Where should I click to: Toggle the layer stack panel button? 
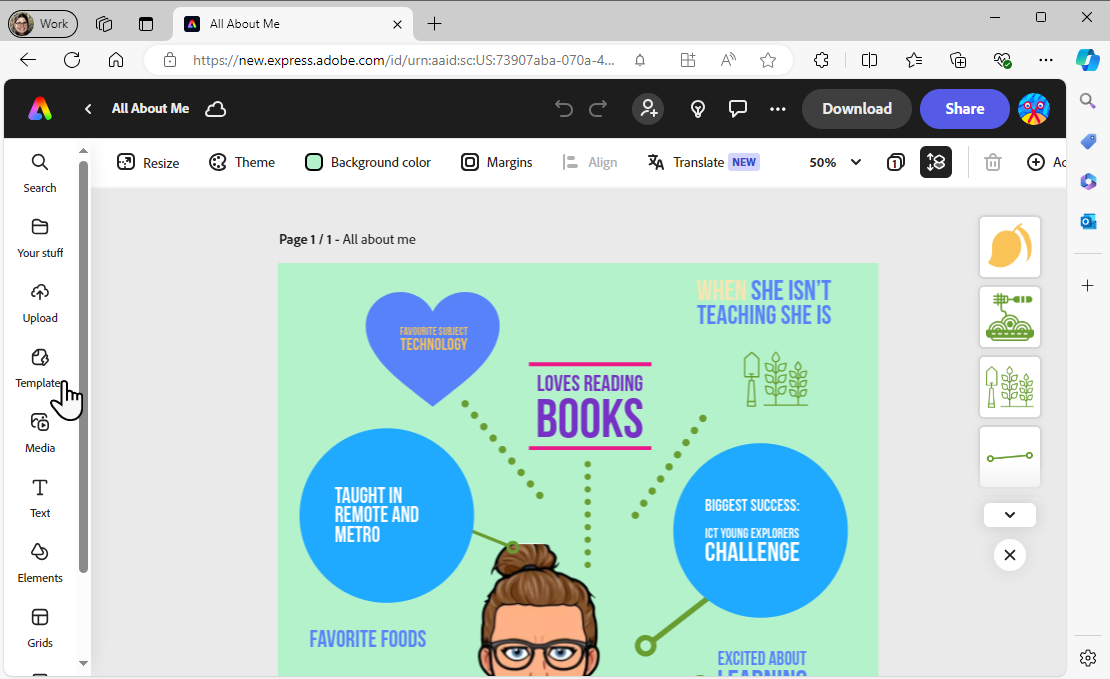935,162
